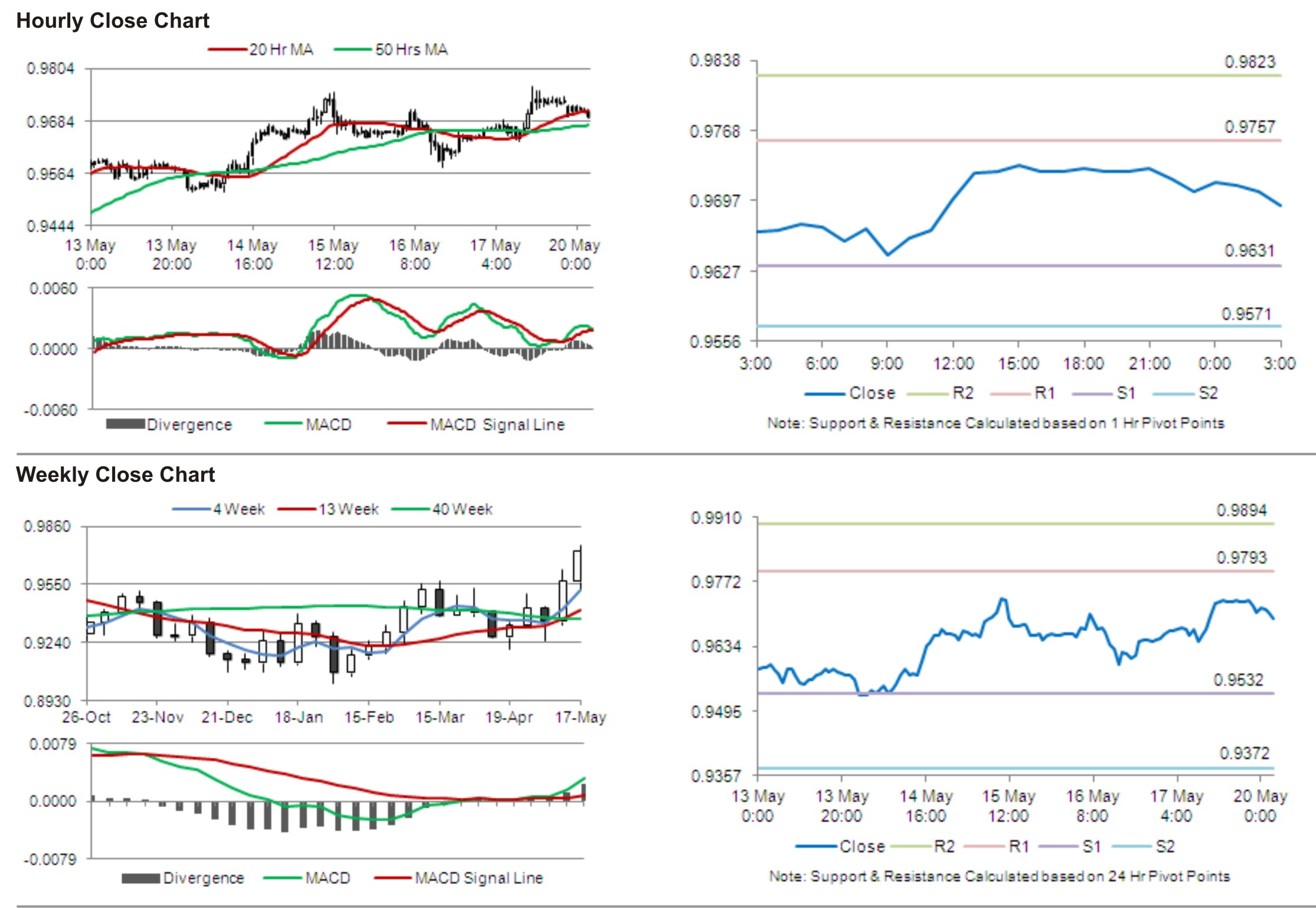Click the y-axis label 0.9804 on the hourly chart
This screenshot has width=1316, height=908.
click(51, 68)
